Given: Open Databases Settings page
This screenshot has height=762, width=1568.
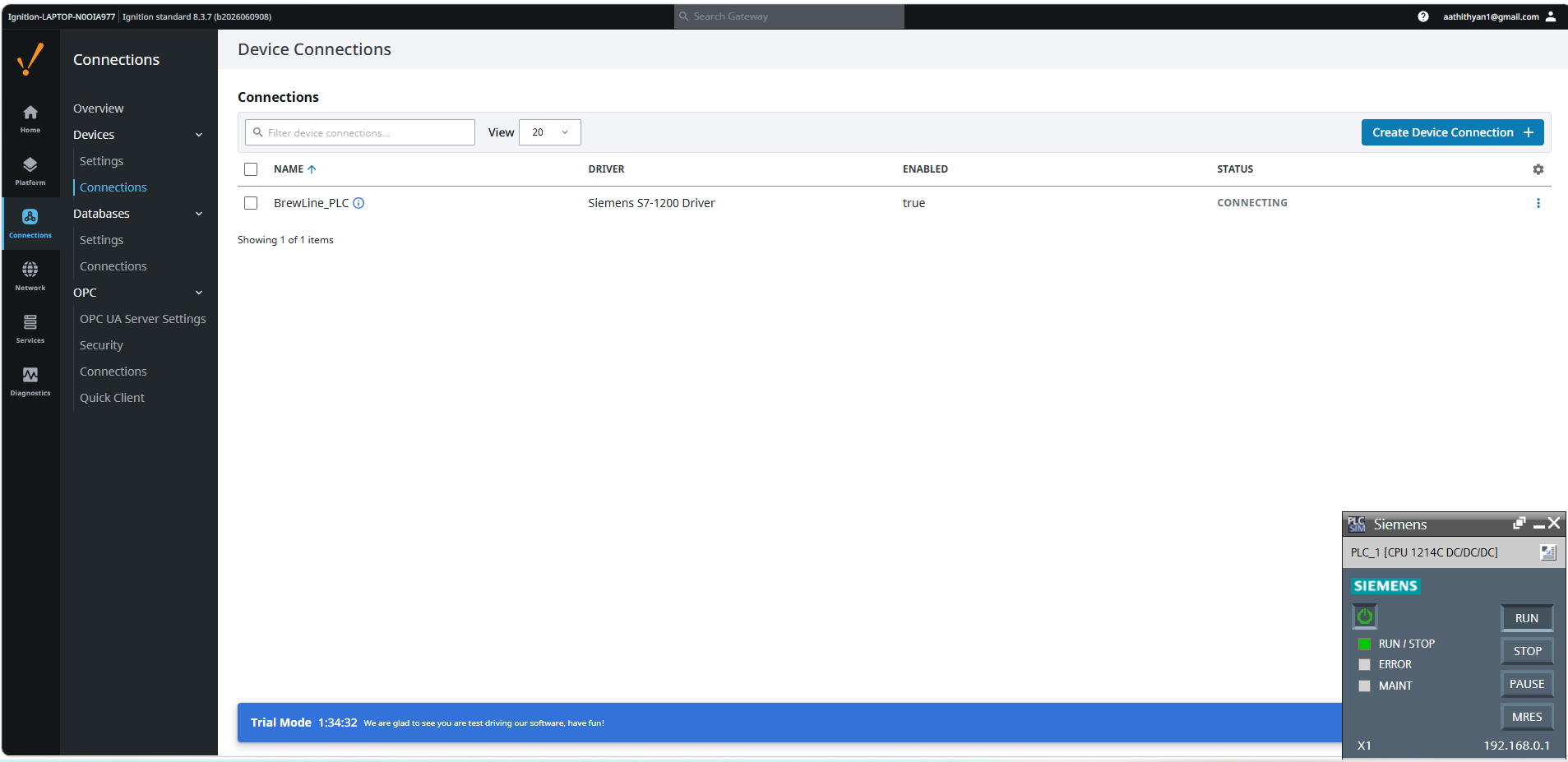Looking at the screenshot, I should click(x=101, y=240).
